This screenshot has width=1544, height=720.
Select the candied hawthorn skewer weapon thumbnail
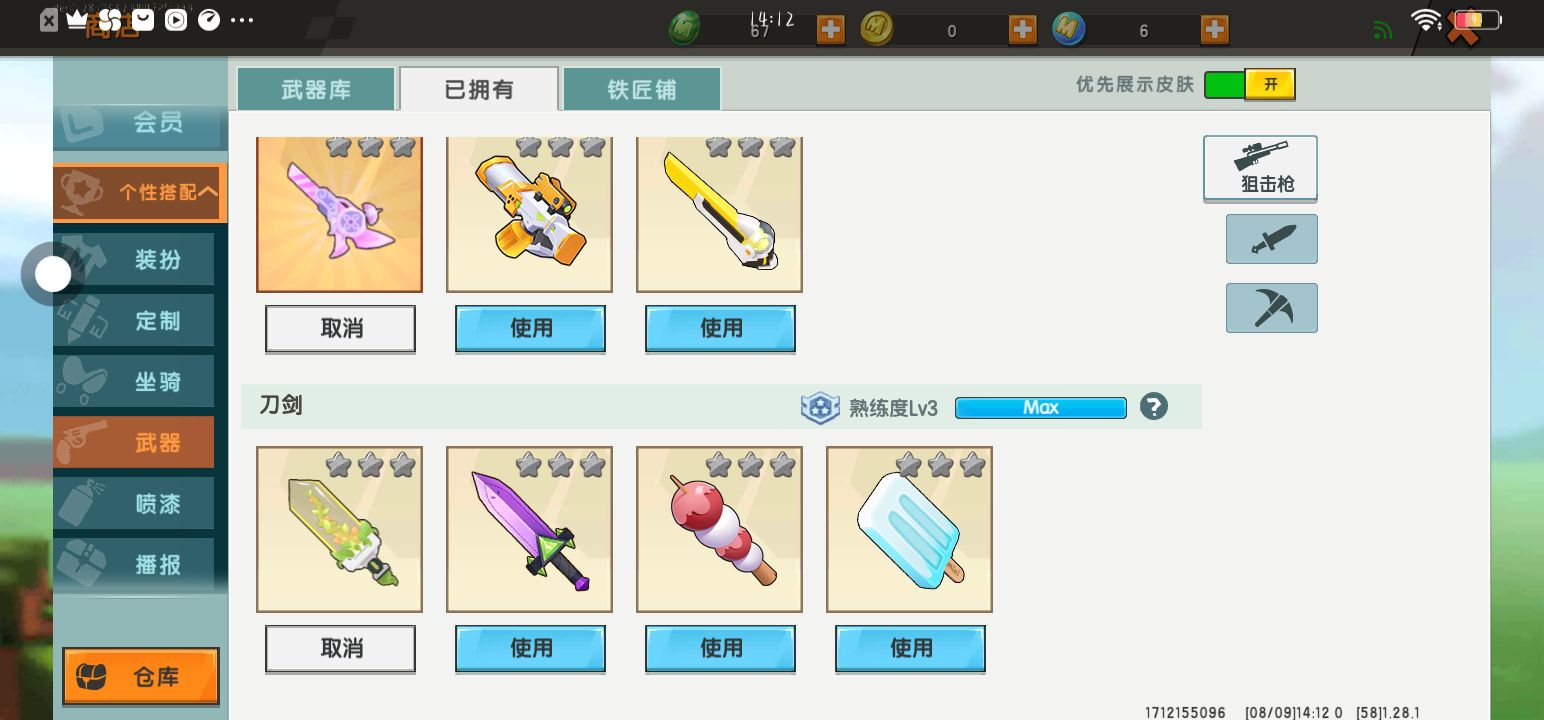pos(719,529)
